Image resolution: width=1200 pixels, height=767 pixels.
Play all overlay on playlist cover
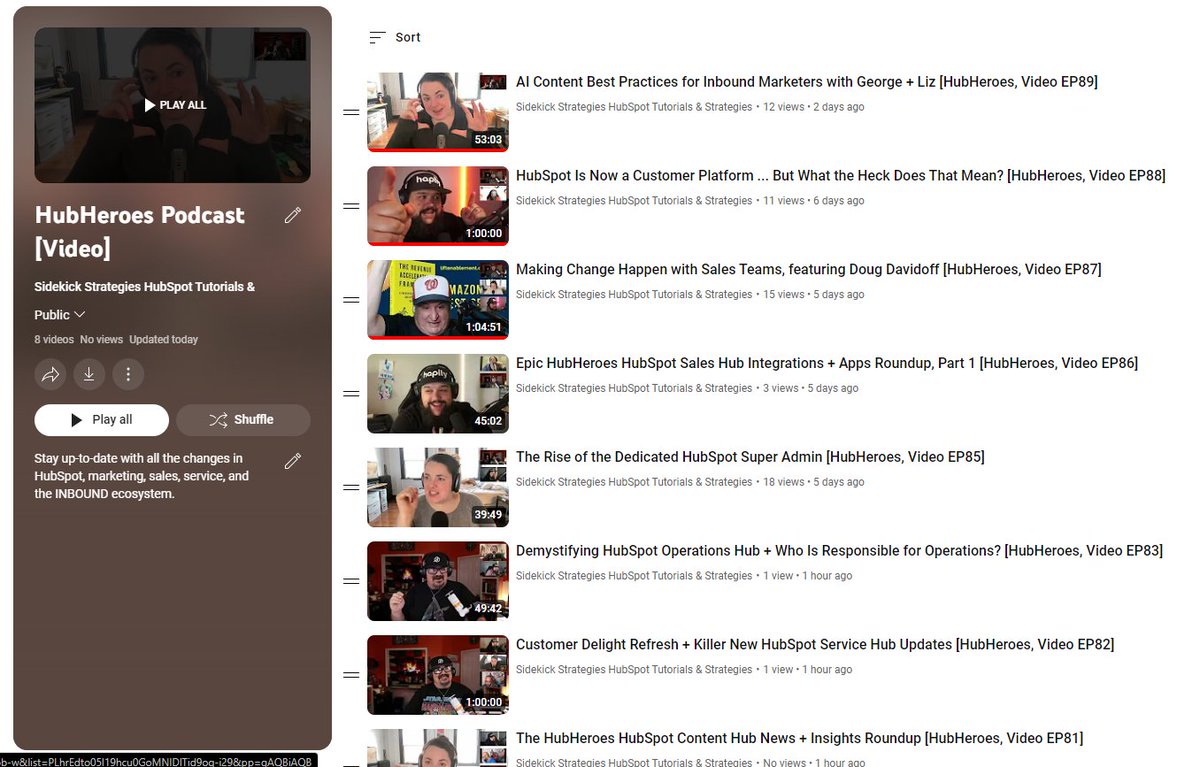click(x=175, y=105)
